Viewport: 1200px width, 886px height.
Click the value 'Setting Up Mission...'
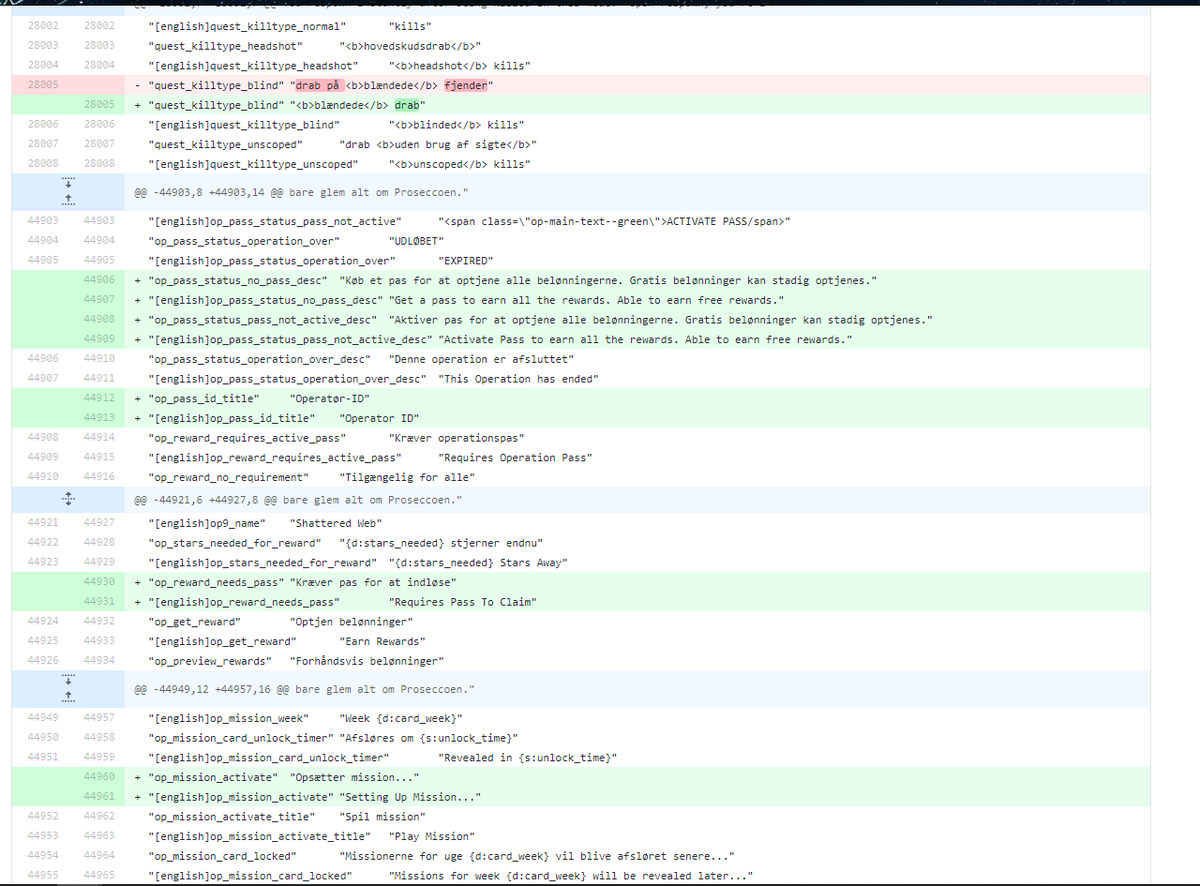pyautogui.click(x=411, y=797)
